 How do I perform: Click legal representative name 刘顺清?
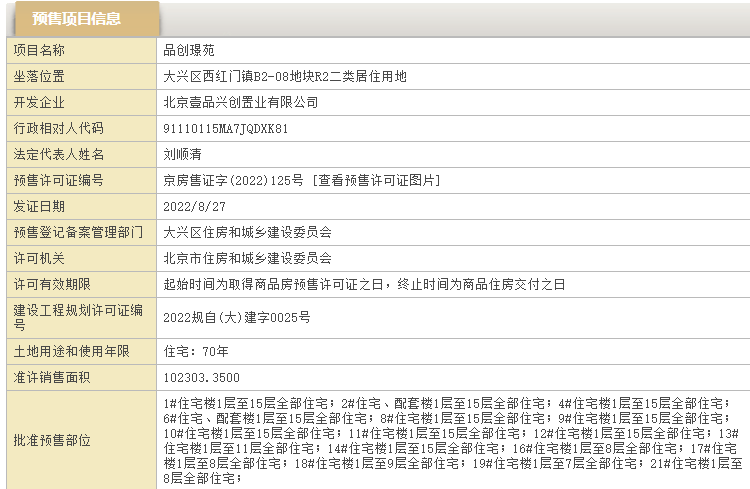coord(182,155)
